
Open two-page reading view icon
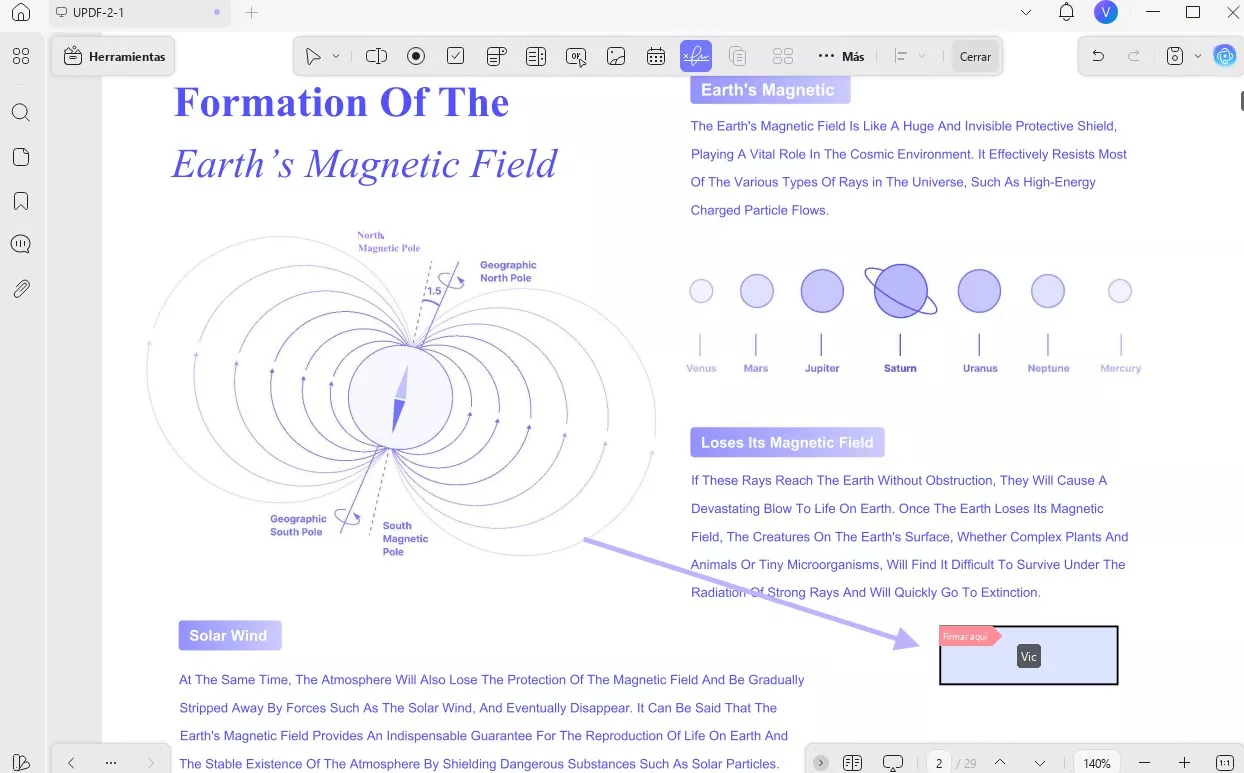(x=852, y=763)
